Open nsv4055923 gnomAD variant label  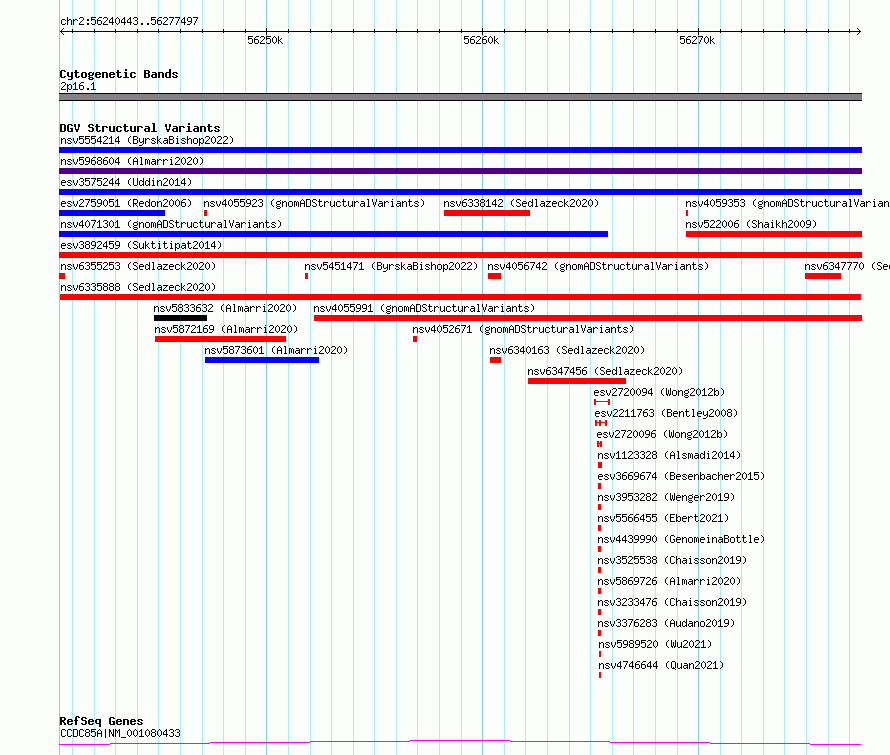point(314,203)
